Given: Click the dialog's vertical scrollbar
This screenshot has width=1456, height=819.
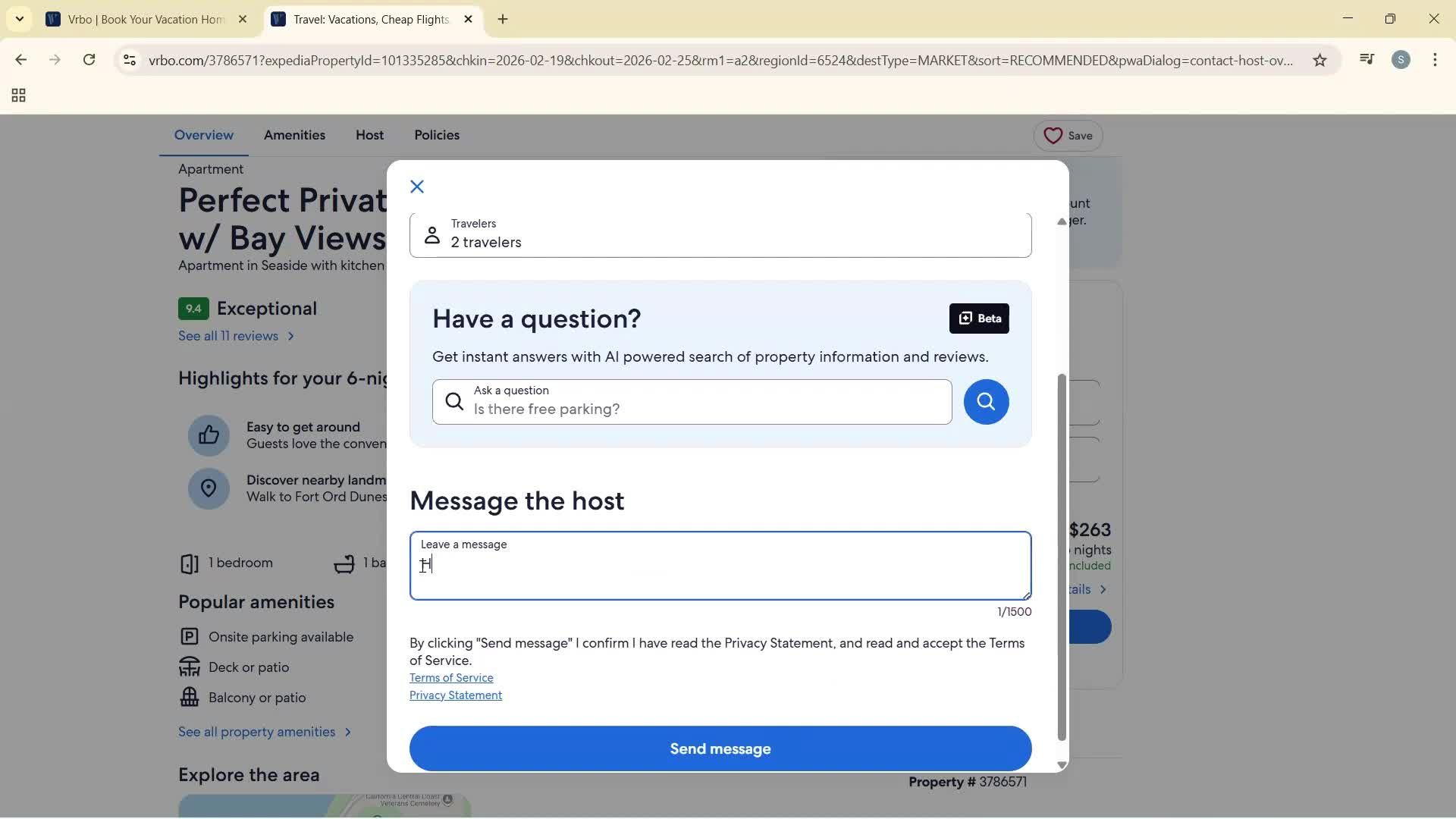Looking at the screenshot, I should 1062,557.
